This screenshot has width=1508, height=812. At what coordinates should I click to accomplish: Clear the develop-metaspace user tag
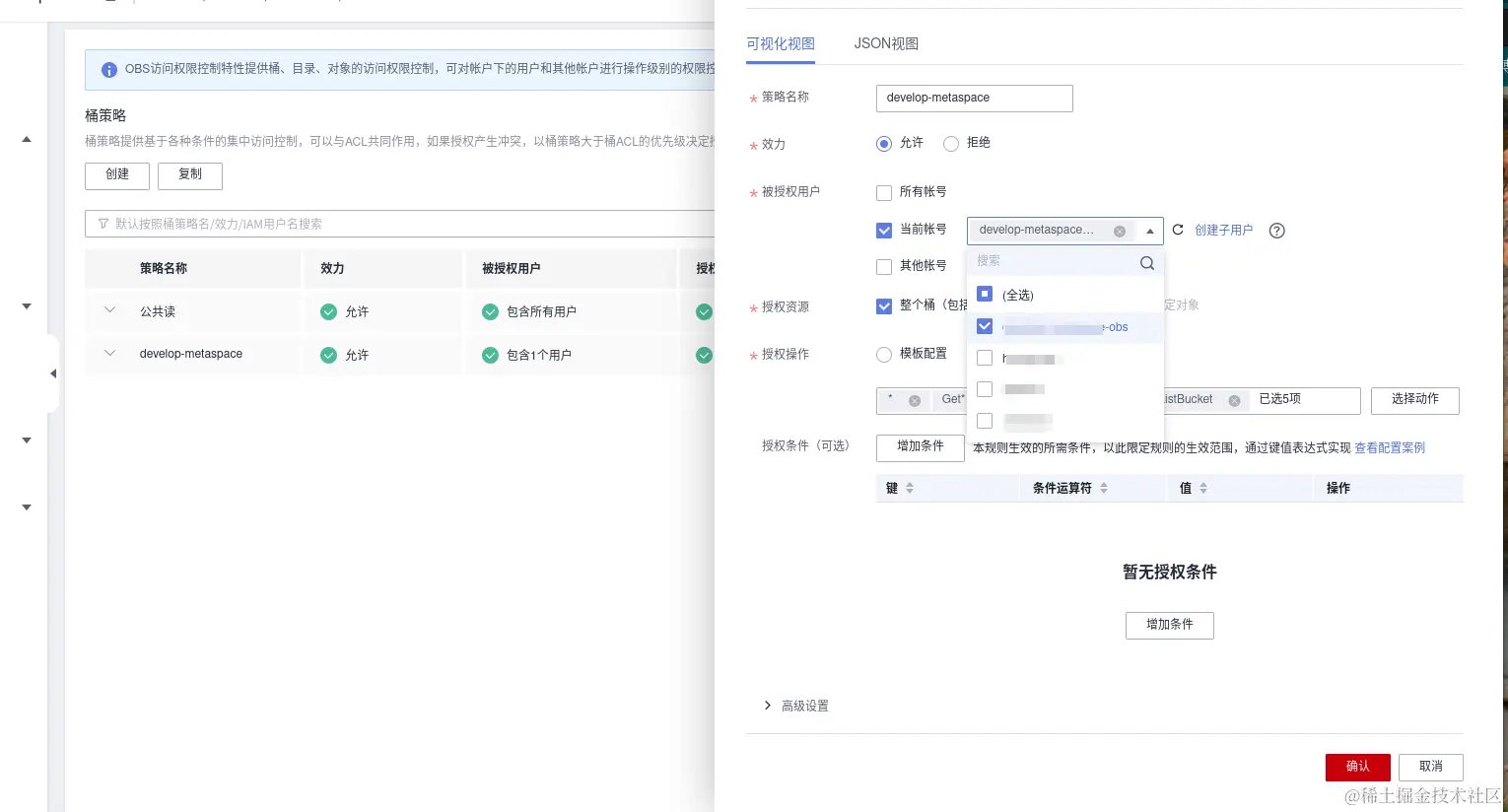click(1120, 232)
